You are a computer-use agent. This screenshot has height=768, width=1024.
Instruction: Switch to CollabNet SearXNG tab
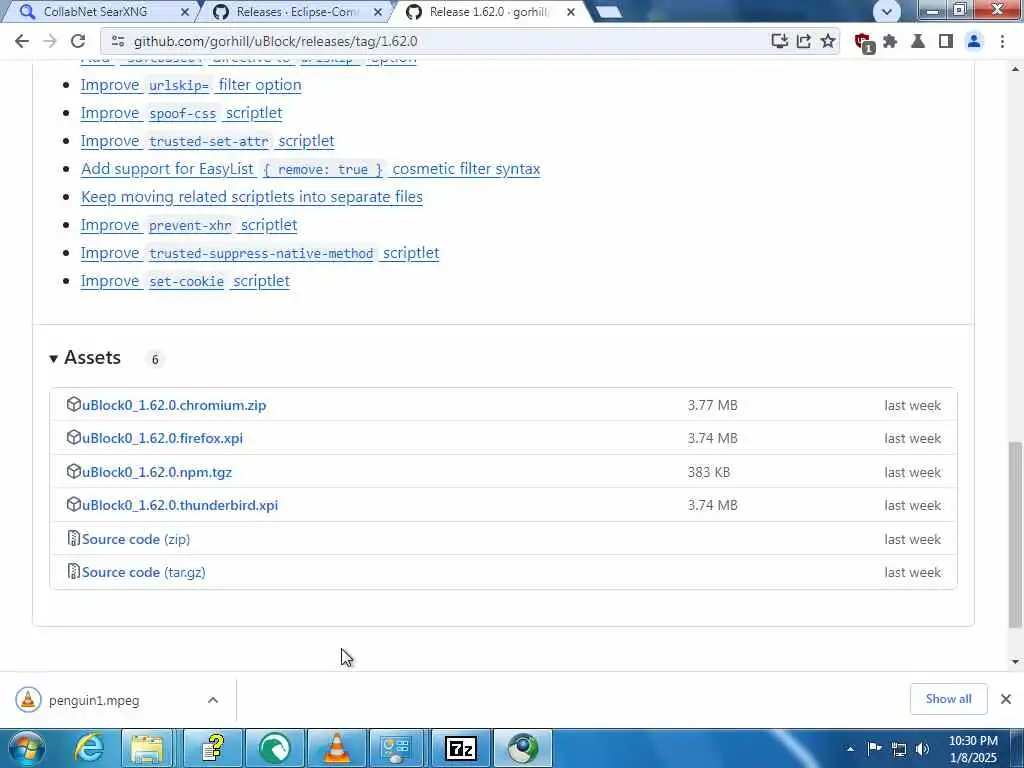pos(95,12)
